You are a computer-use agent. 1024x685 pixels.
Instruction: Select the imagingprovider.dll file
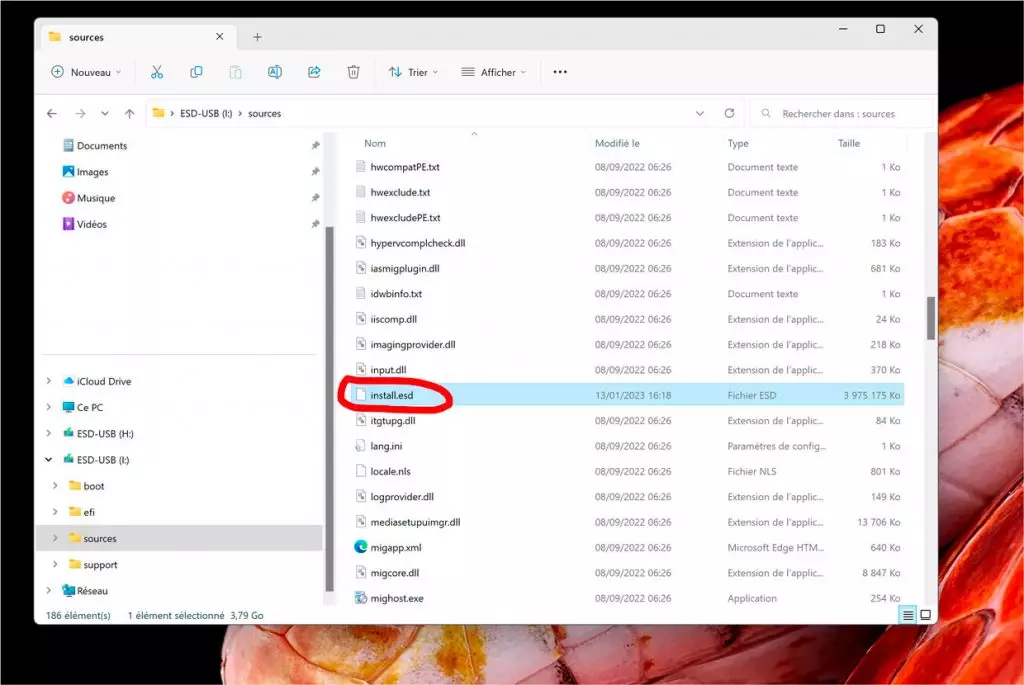click(628, 344)
